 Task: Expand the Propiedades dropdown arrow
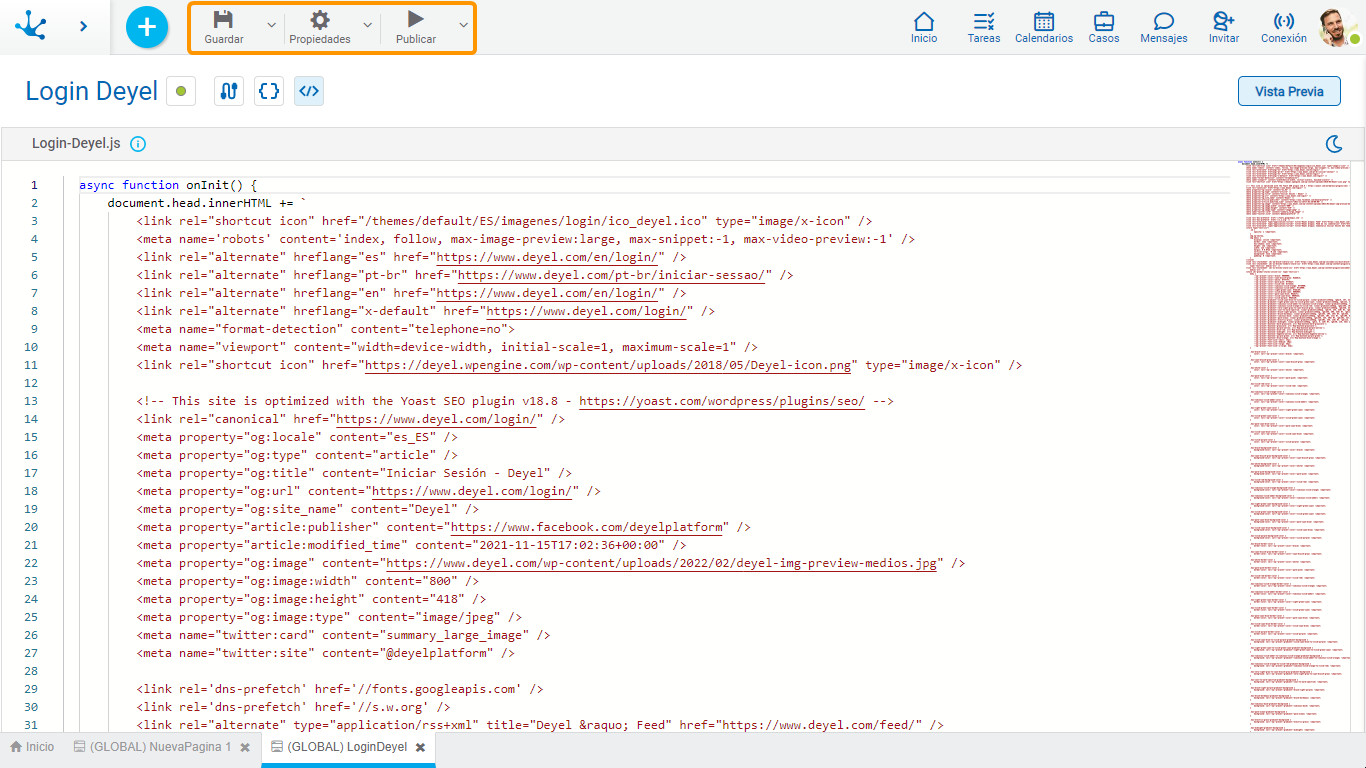tap(367, 25)
